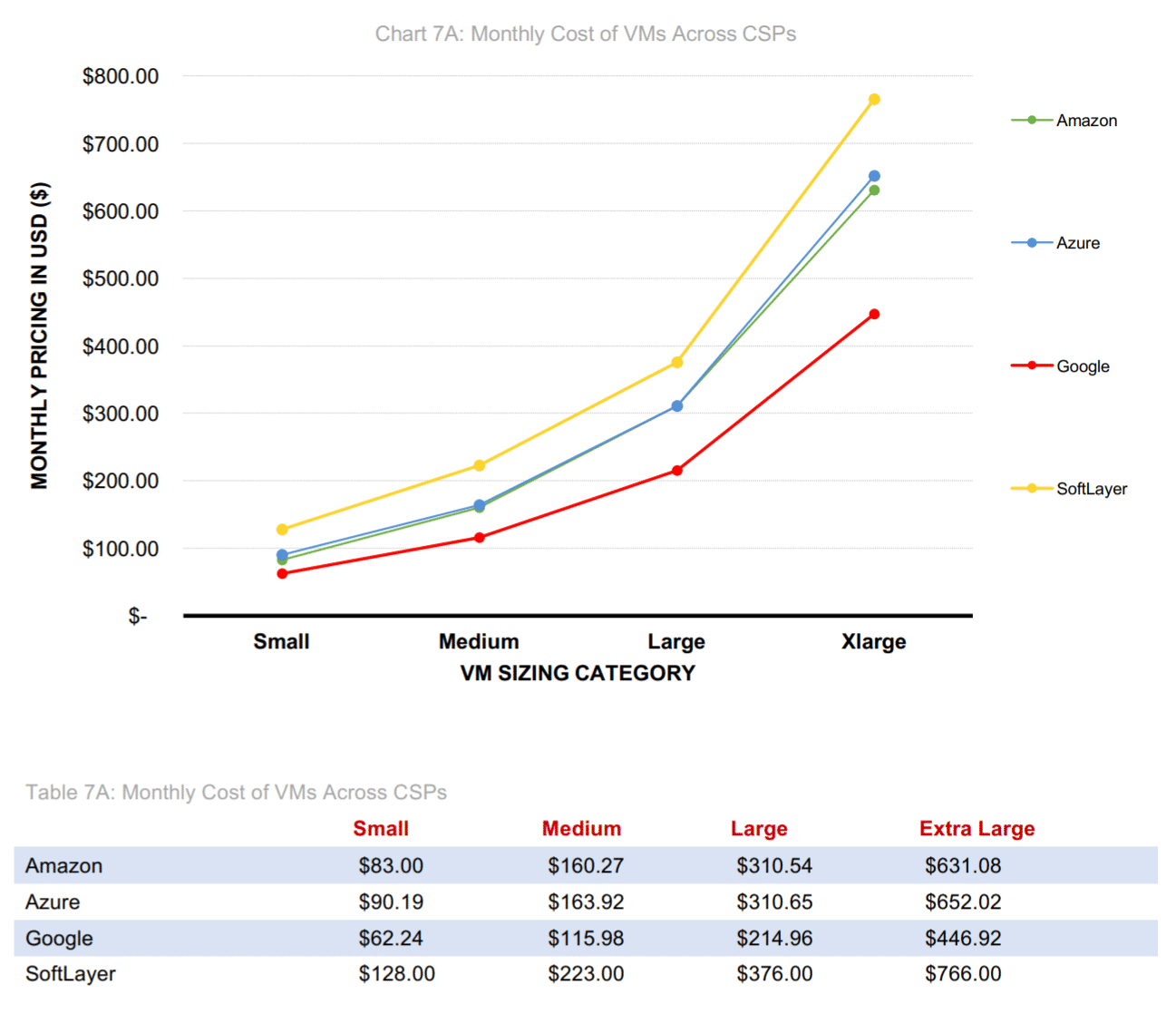Click the table title 'Table 7A: Monthly Cost of VMs Across CSPs'

pos(237,793)
